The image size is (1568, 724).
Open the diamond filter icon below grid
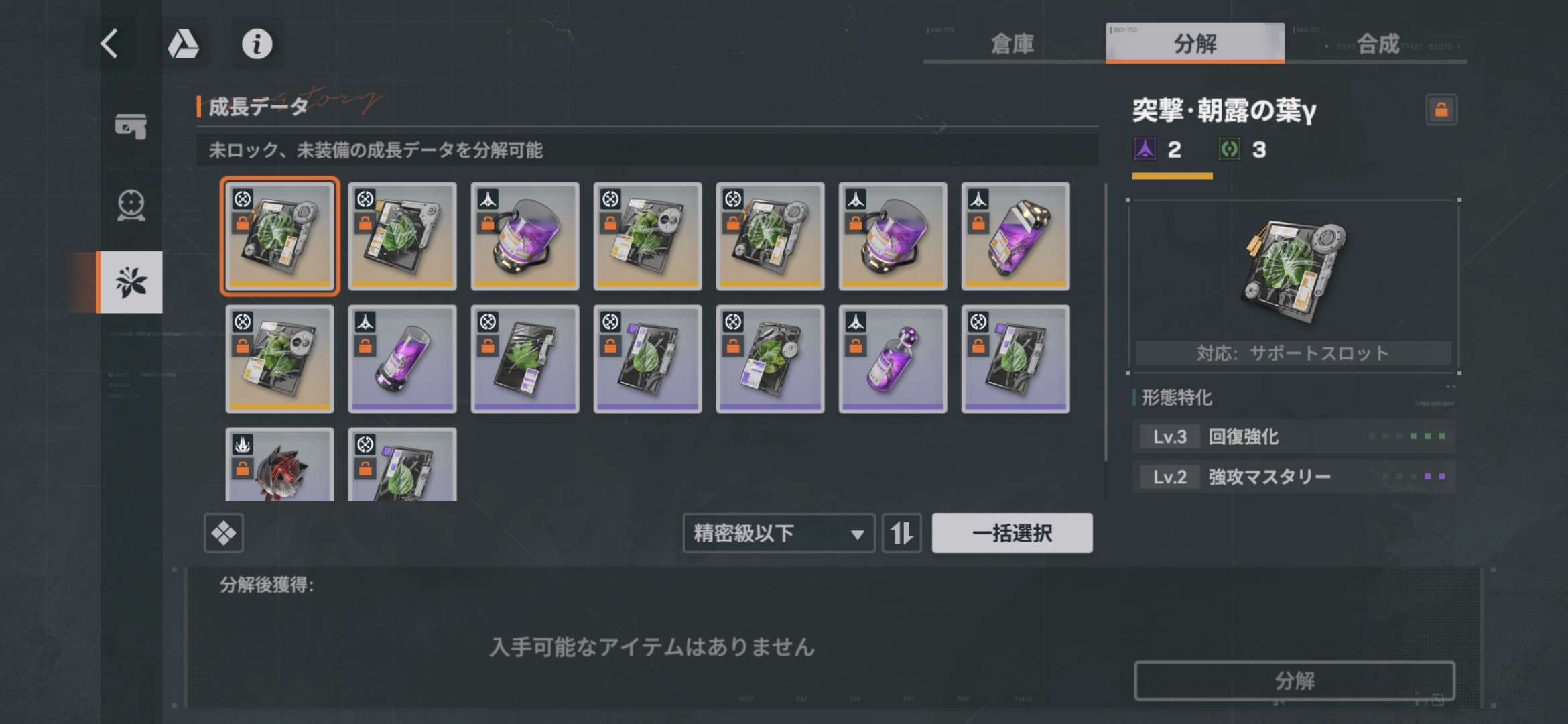pos(223,534)
